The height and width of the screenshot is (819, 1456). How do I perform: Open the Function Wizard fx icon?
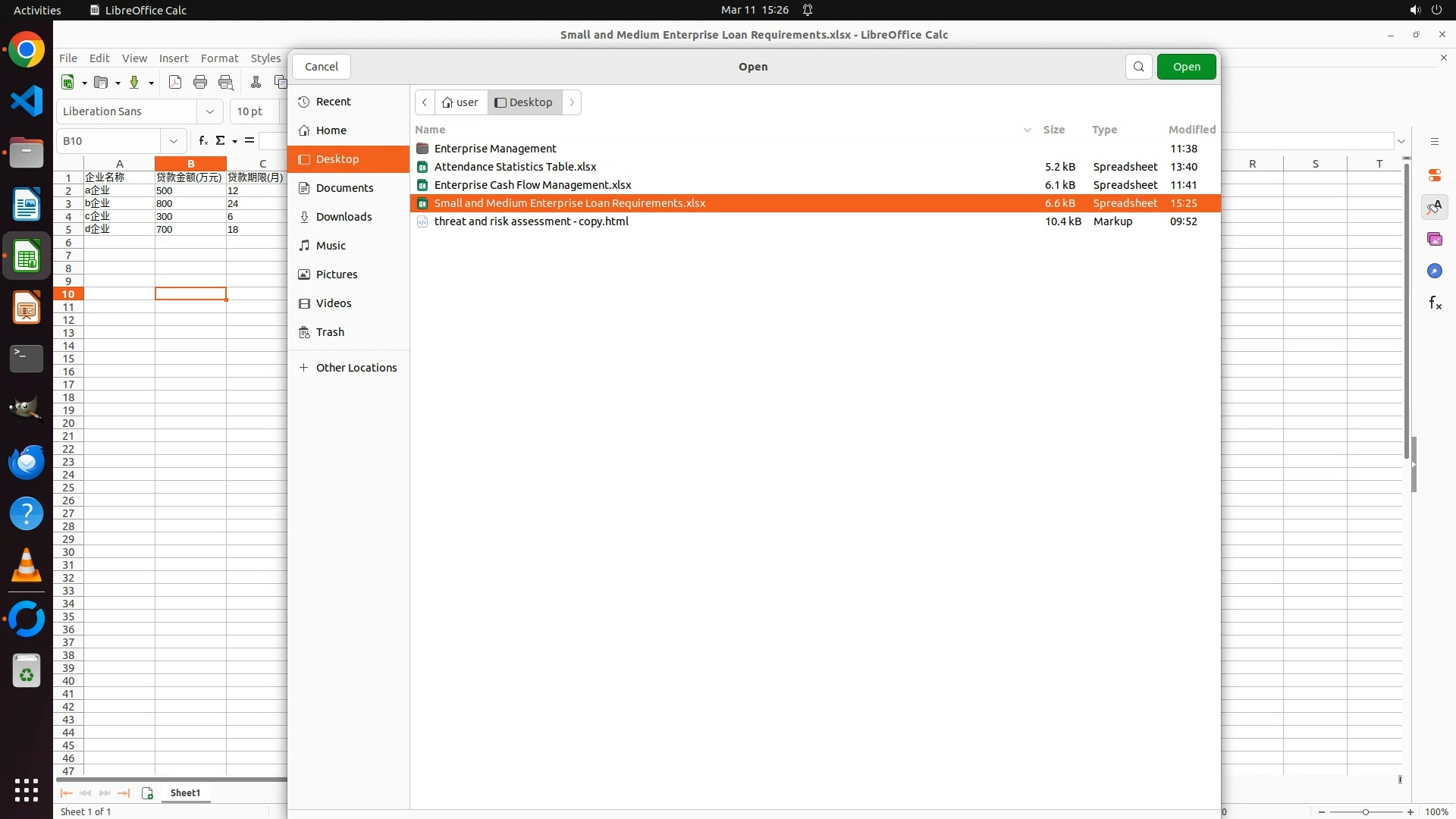[202, 140]
